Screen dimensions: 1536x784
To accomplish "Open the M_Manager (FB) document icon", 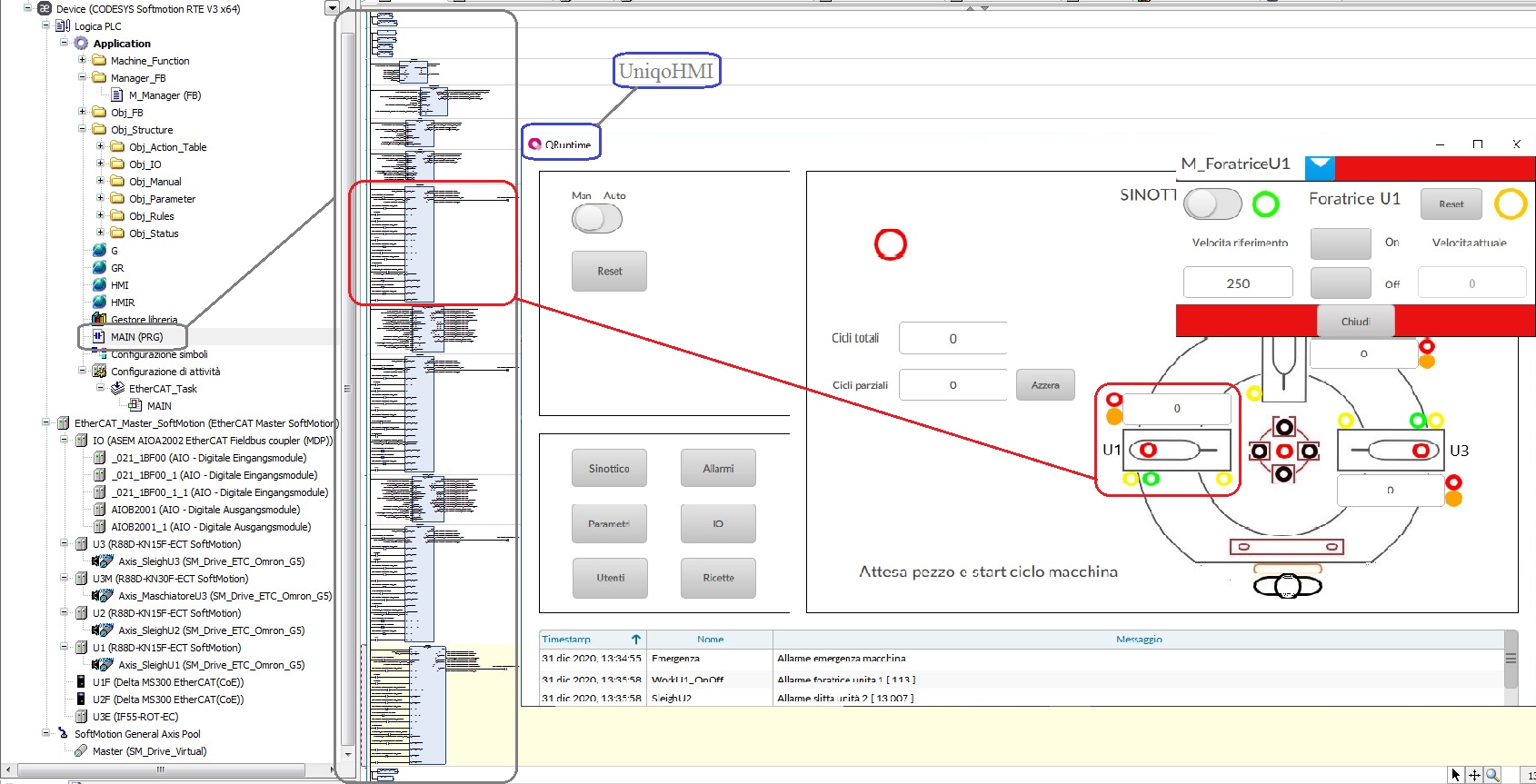I will 117,94.
